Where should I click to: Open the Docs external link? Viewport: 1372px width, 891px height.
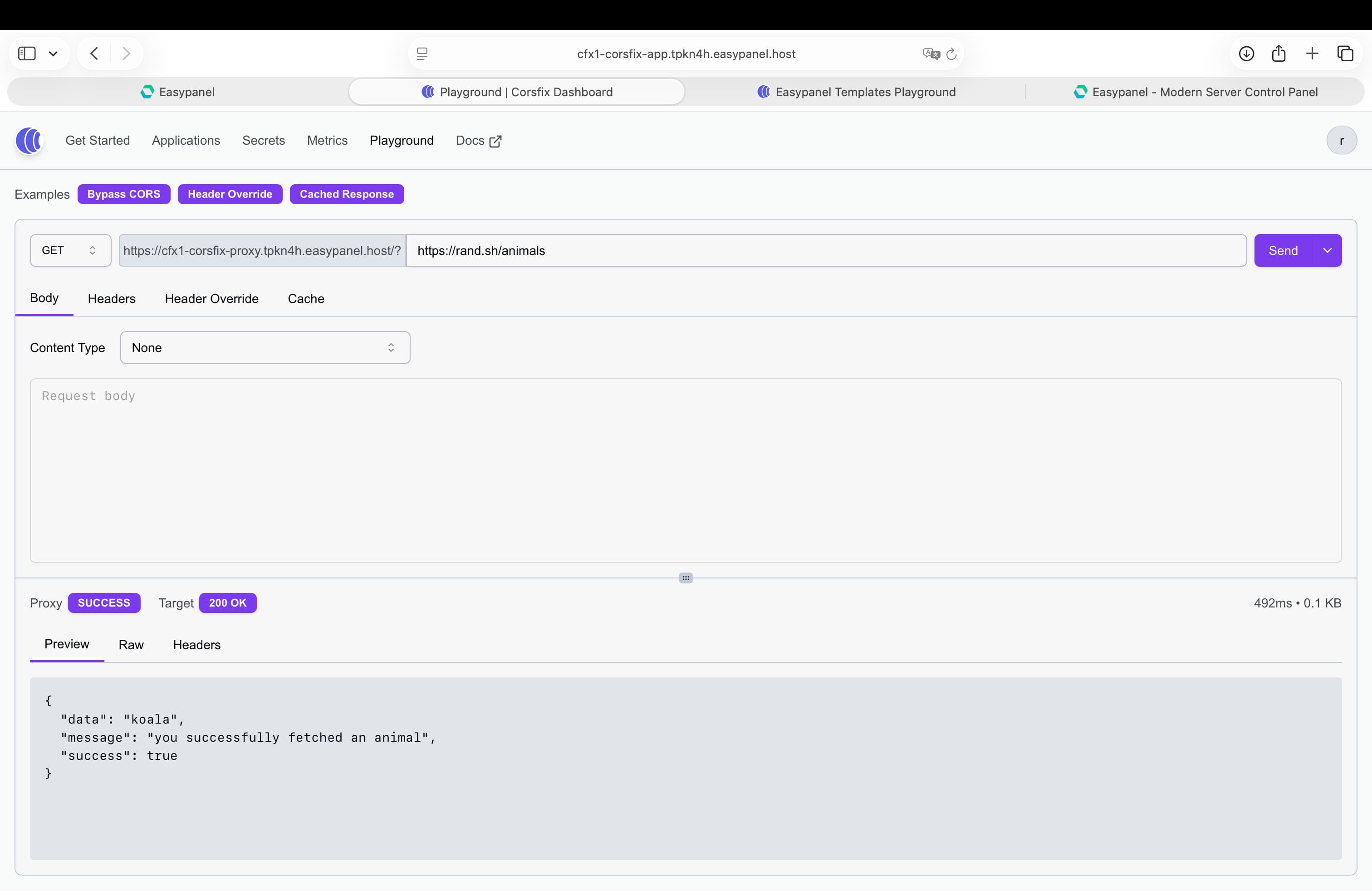tap(477, 141)
